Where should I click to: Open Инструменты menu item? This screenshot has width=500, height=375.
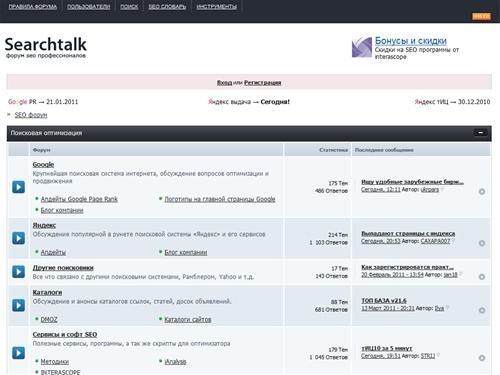coord(217,7)
